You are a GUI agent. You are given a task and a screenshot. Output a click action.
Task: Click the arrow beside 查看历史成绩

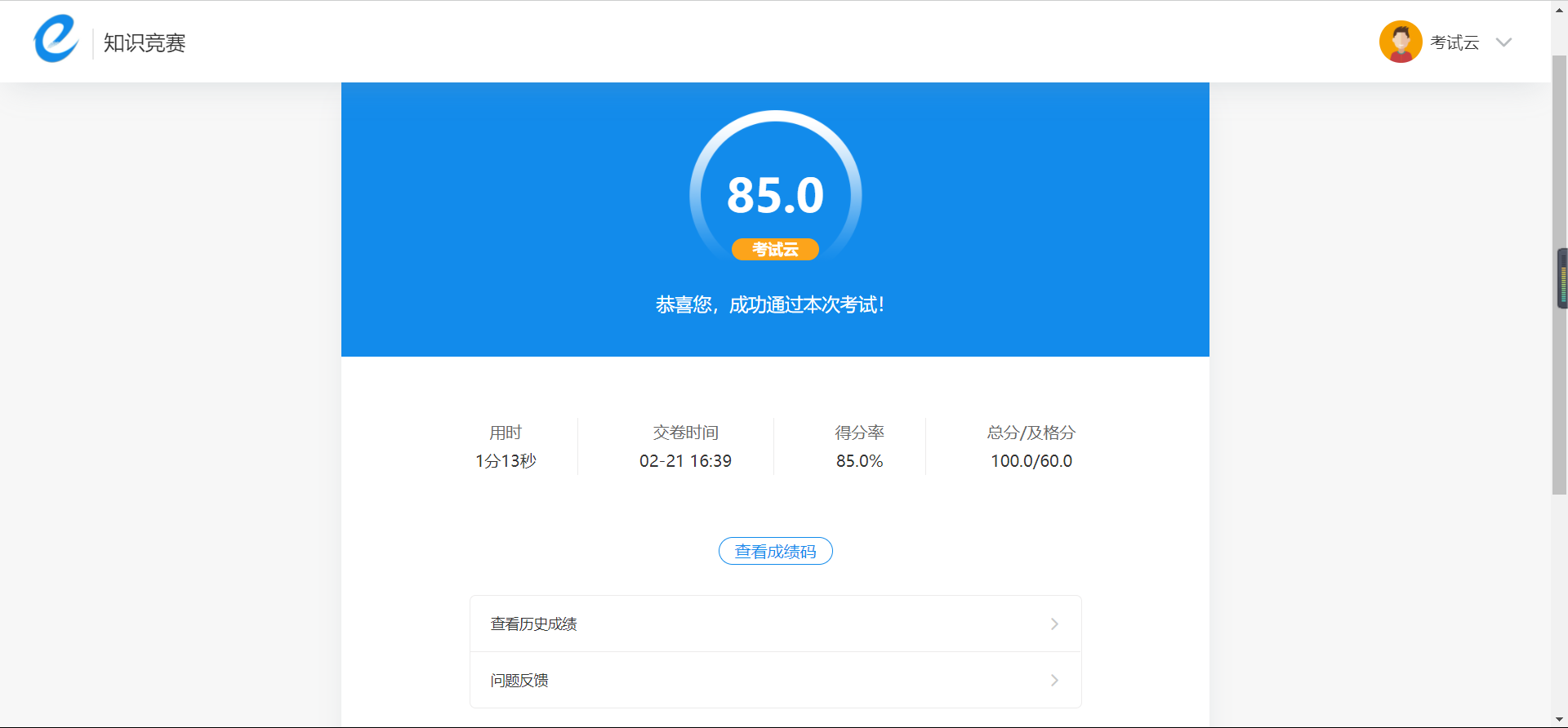point(1054,624)
